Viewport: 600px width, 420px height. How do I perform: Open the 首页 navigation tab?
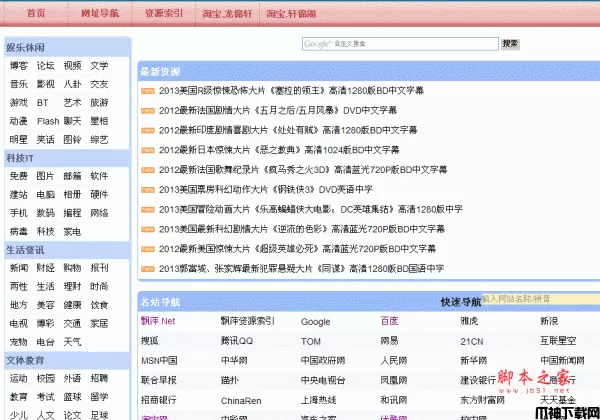click(36, 13)
